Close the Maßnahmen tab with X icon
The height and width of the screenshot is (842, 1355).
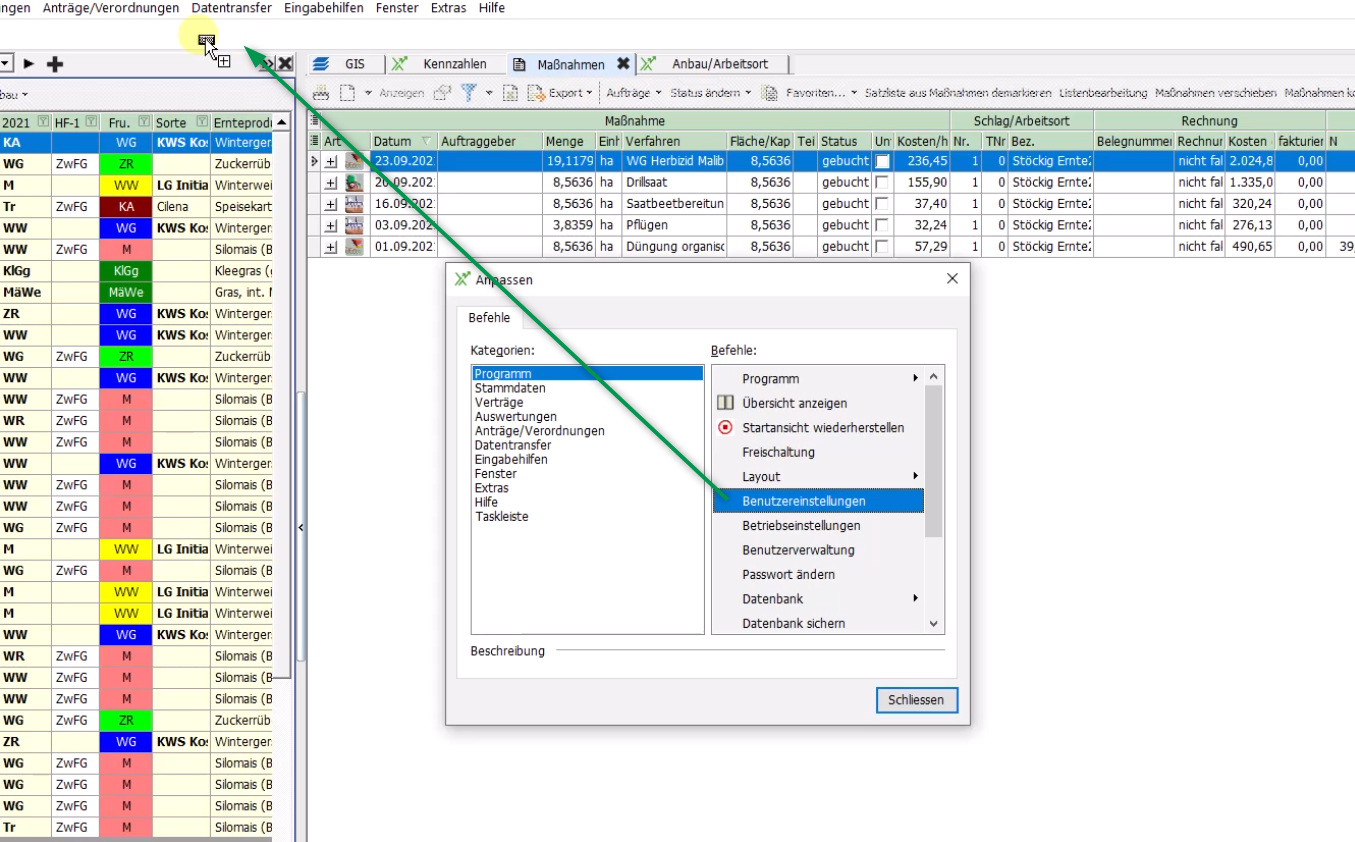pos(623,64)
